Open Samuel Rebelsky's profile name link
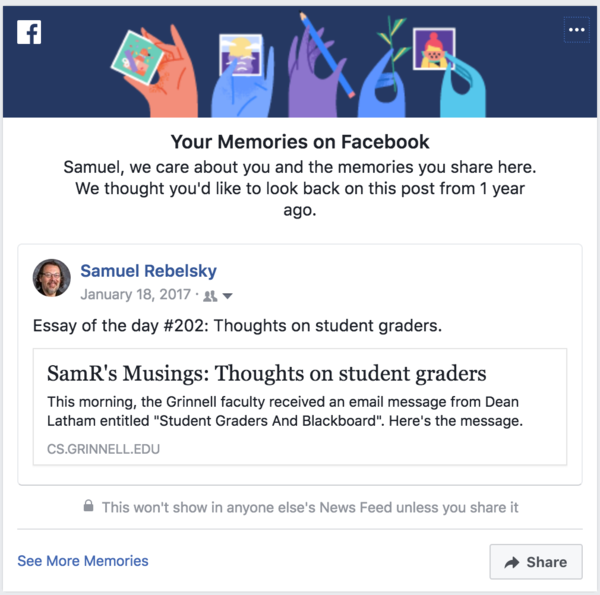The image size is (600, 595). 148,271
